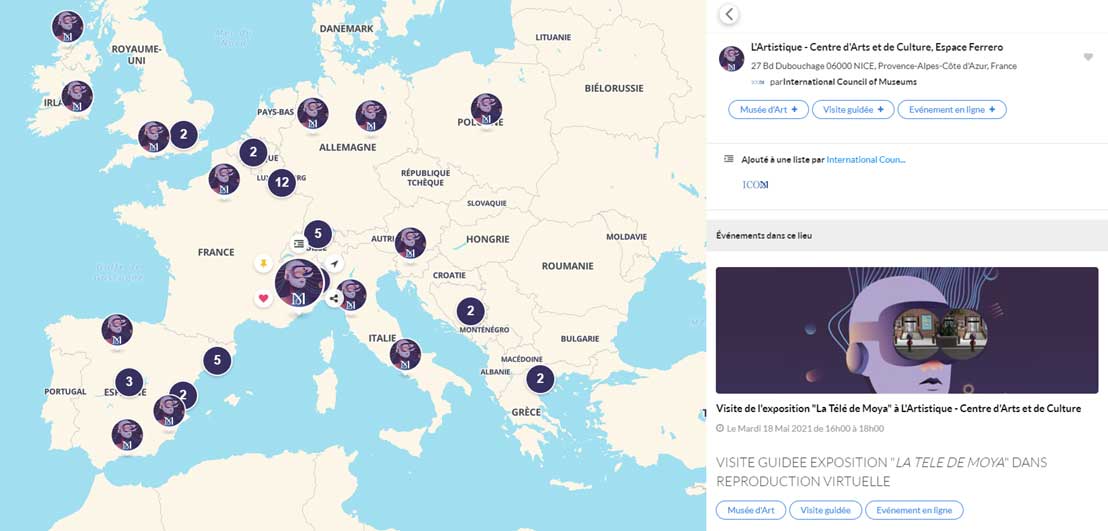Expand the 5-marker cluster over northeastern Spain
The height and width of the screenshot is (531, 1108).
point(217,360)
